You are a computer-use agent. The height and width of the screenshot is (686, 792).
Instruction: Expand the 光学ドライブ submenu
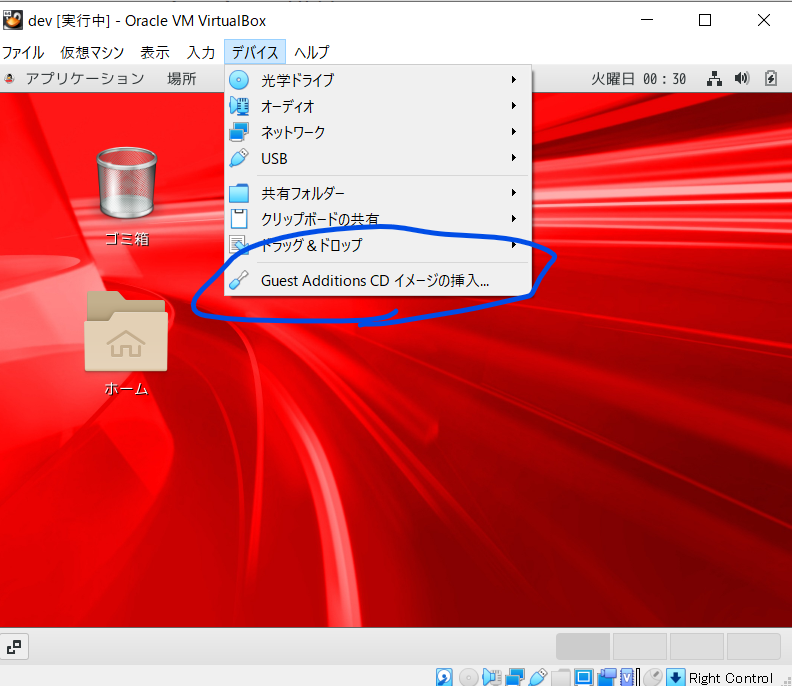378,80
